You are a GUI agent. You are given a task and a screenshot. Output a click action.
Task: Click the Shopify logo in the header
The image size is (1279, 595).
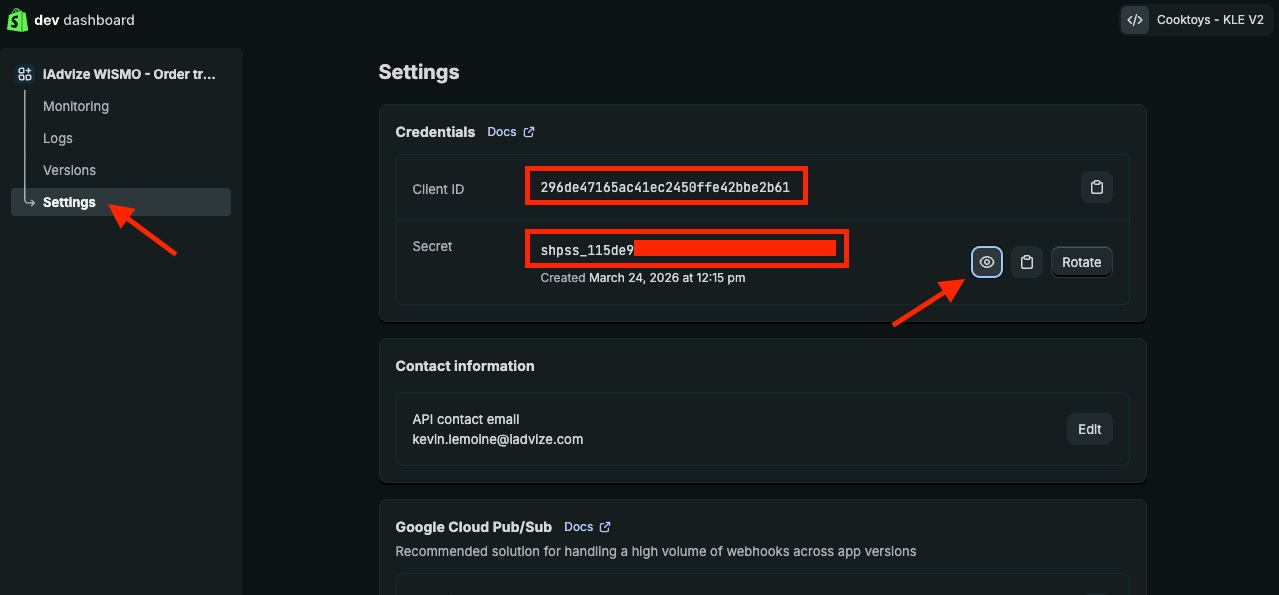[17, 20]
